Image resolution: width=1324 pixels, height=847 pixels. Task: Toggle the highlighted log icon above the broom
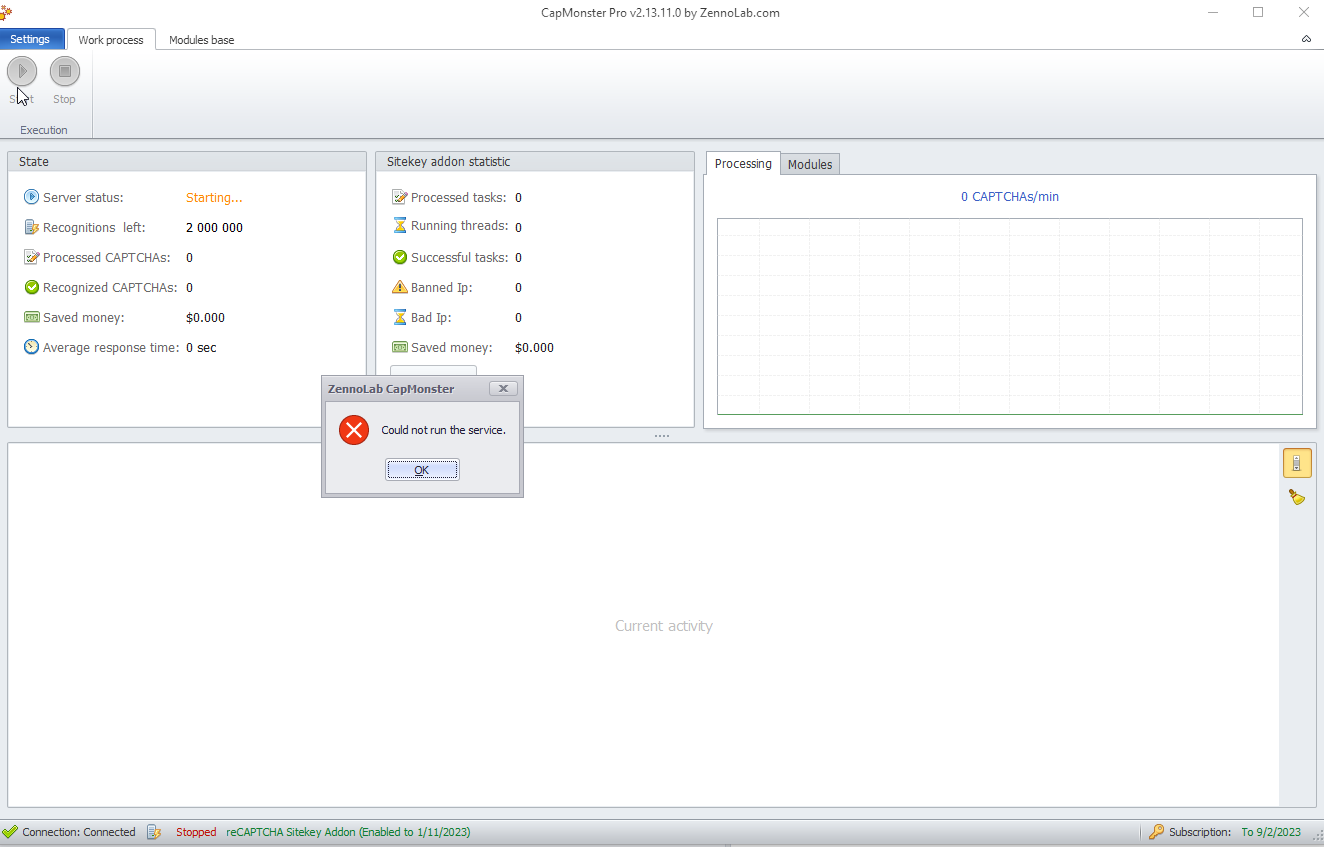coord(1297,463)
